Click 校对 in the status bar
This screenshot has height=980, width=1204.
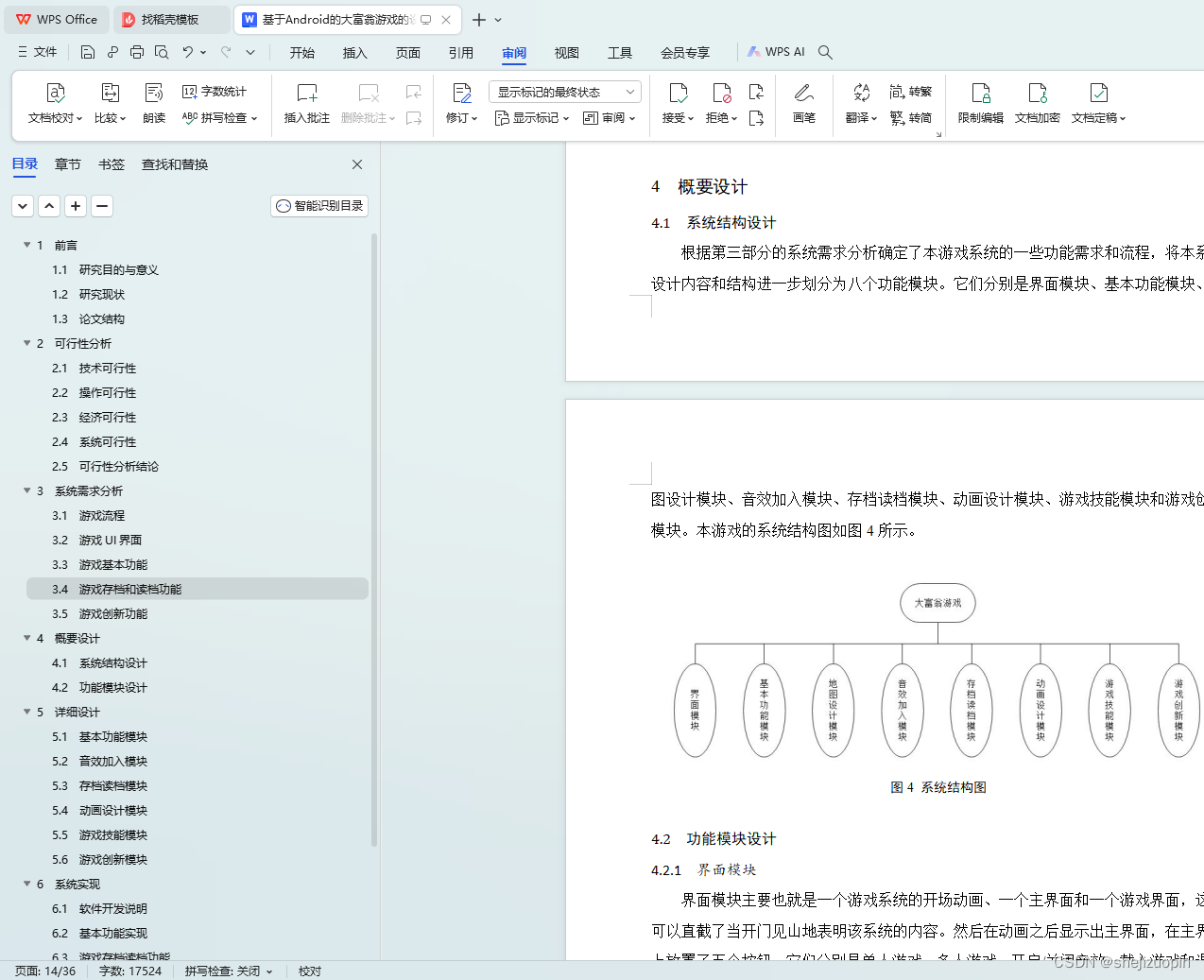click(x=310, y=971)
